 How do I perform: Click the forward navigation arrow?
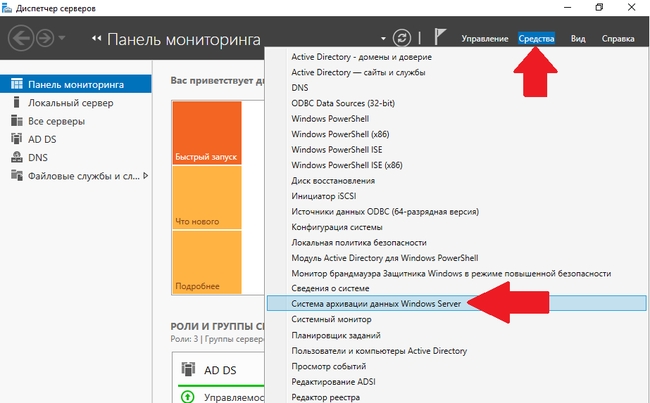point(45,38)
